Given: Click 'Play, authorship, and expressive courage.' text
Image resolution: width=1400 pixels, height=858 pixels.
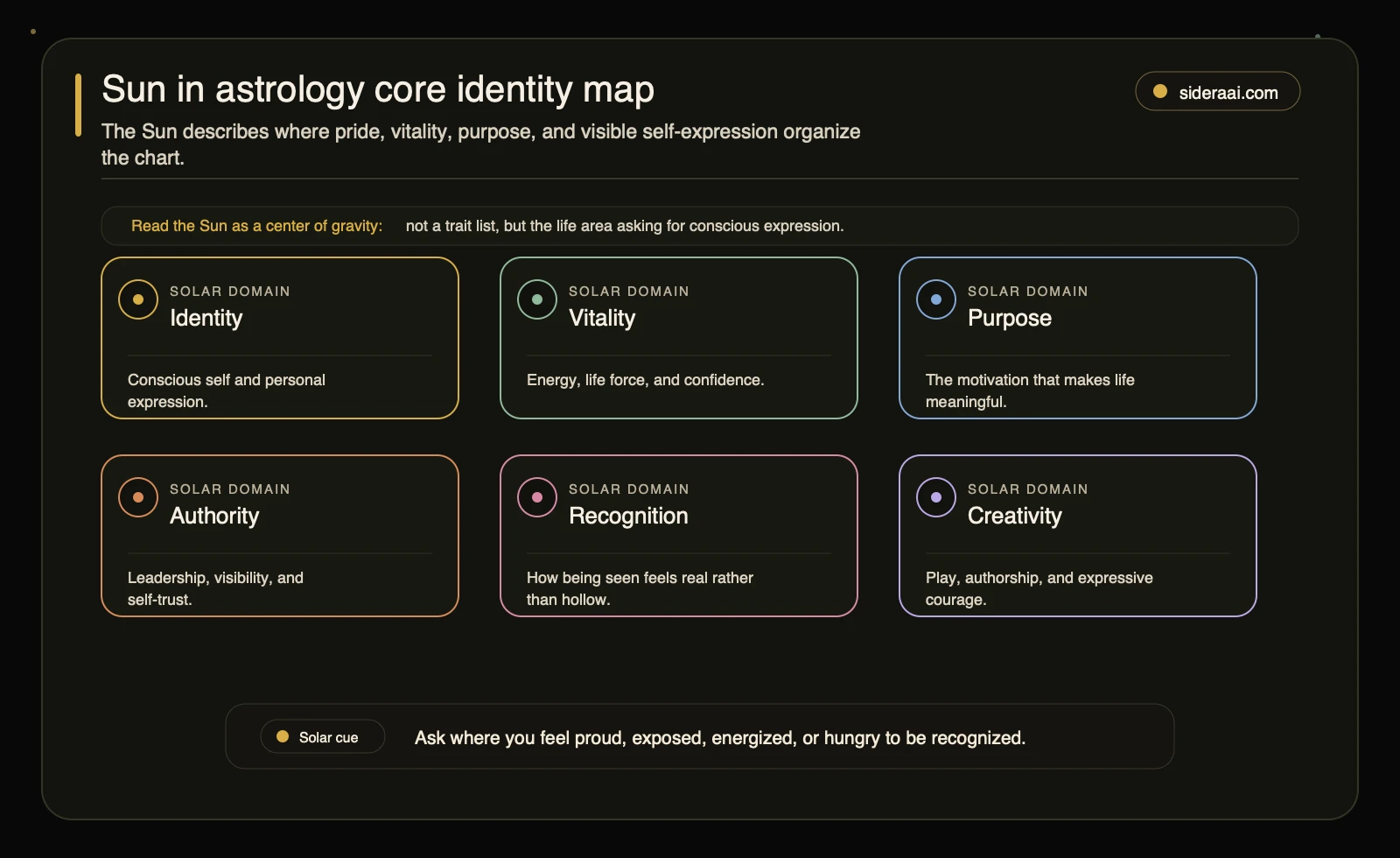Looking at the screenshot, I should coord(1039,588).
